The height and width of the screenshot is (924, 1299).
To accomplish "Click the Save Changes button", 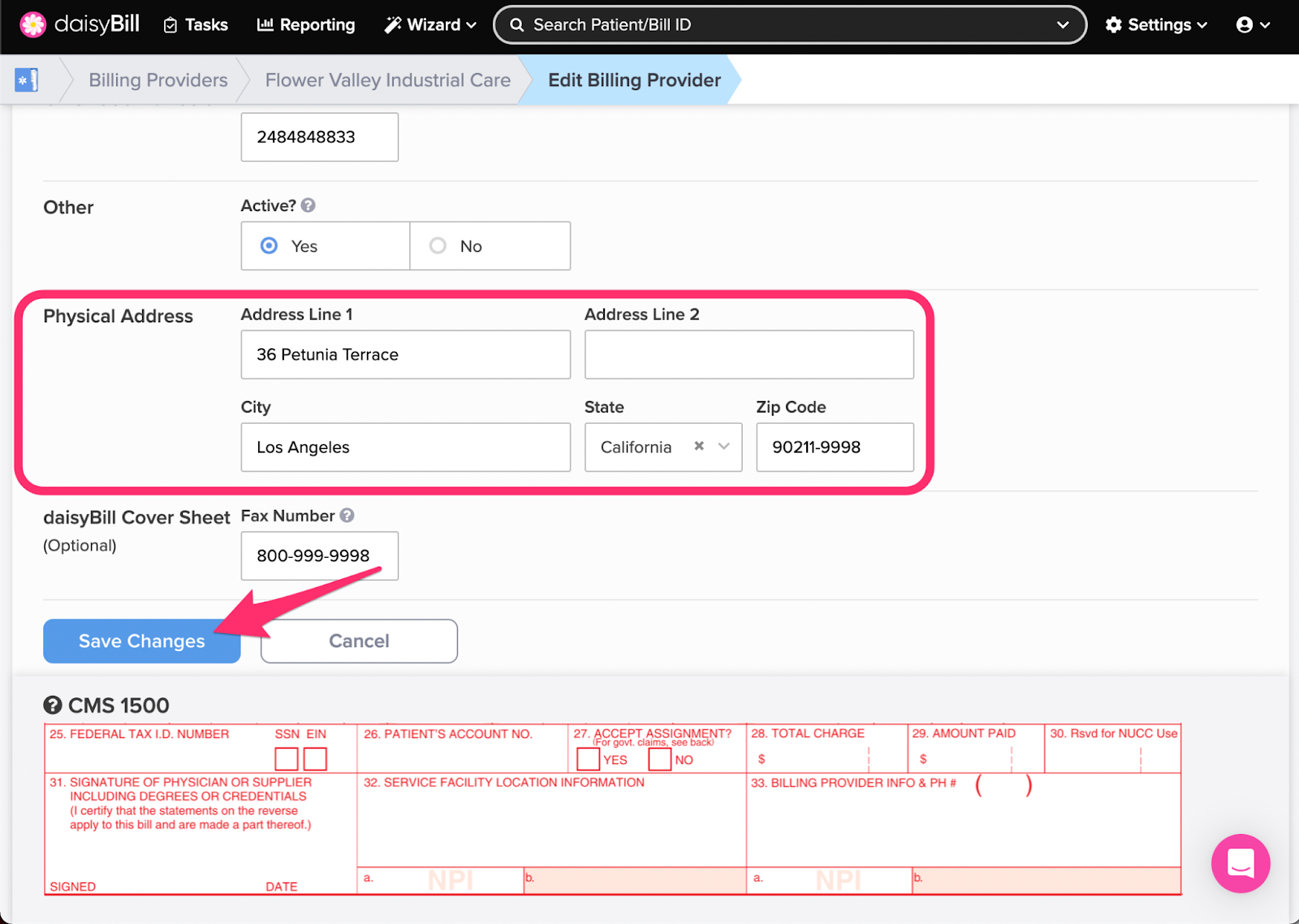I will (142, 641).
